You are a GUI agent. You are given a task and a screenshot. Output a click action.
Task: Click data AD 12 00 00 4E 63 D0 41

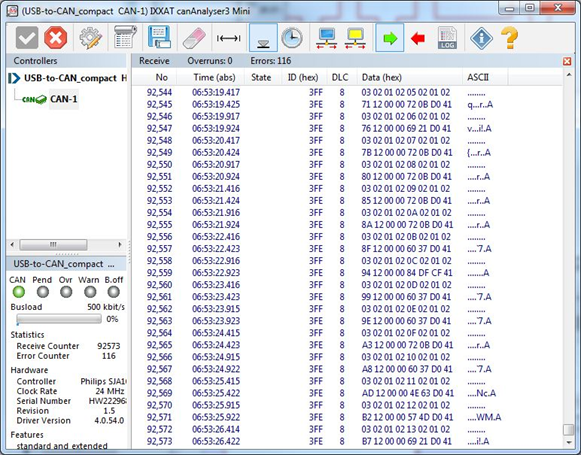[408, 393]
